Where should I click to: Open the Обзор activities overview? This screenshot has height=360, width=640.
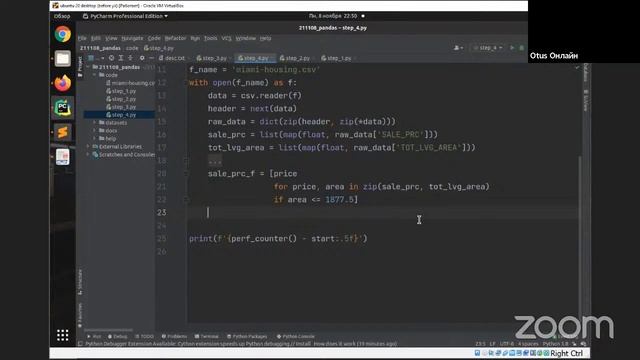[62, 16]
